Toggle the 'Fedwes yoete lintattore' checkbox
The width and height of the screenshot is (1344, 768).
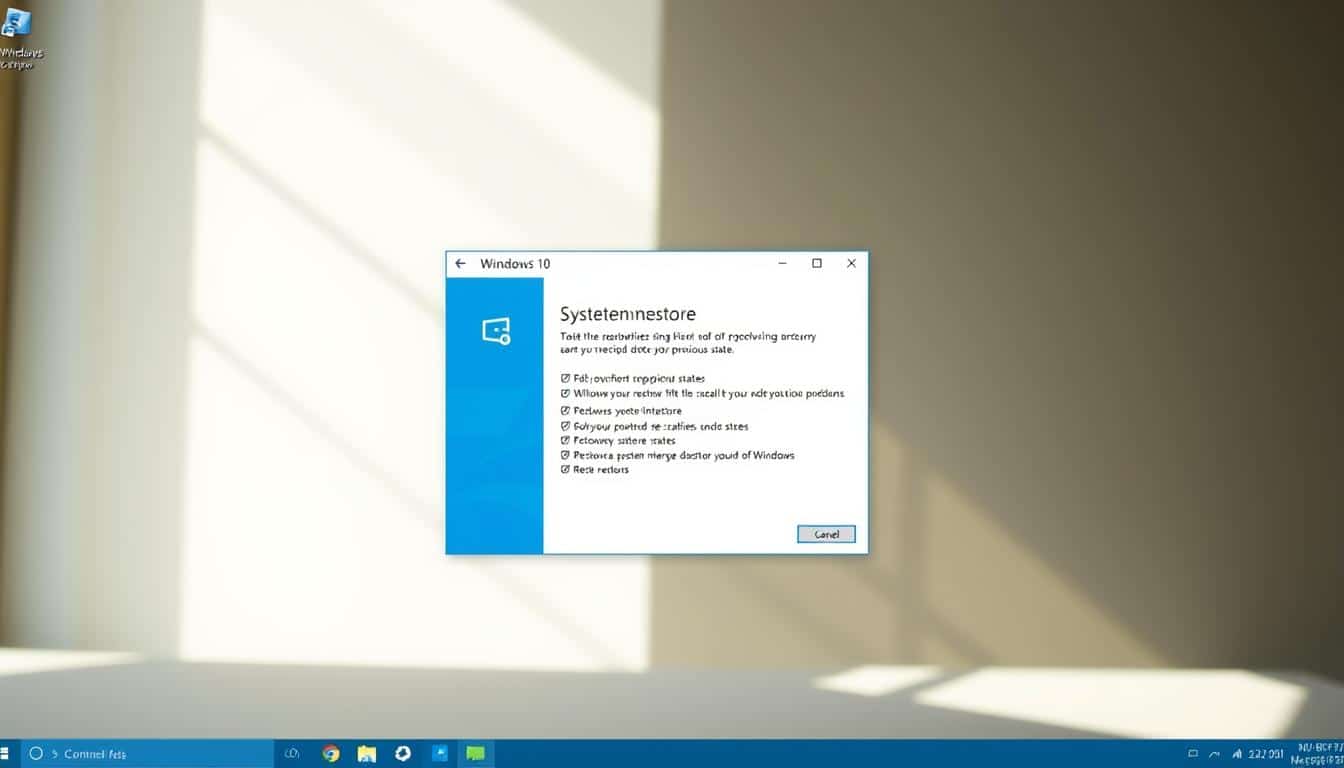click(x=565, y=411)
